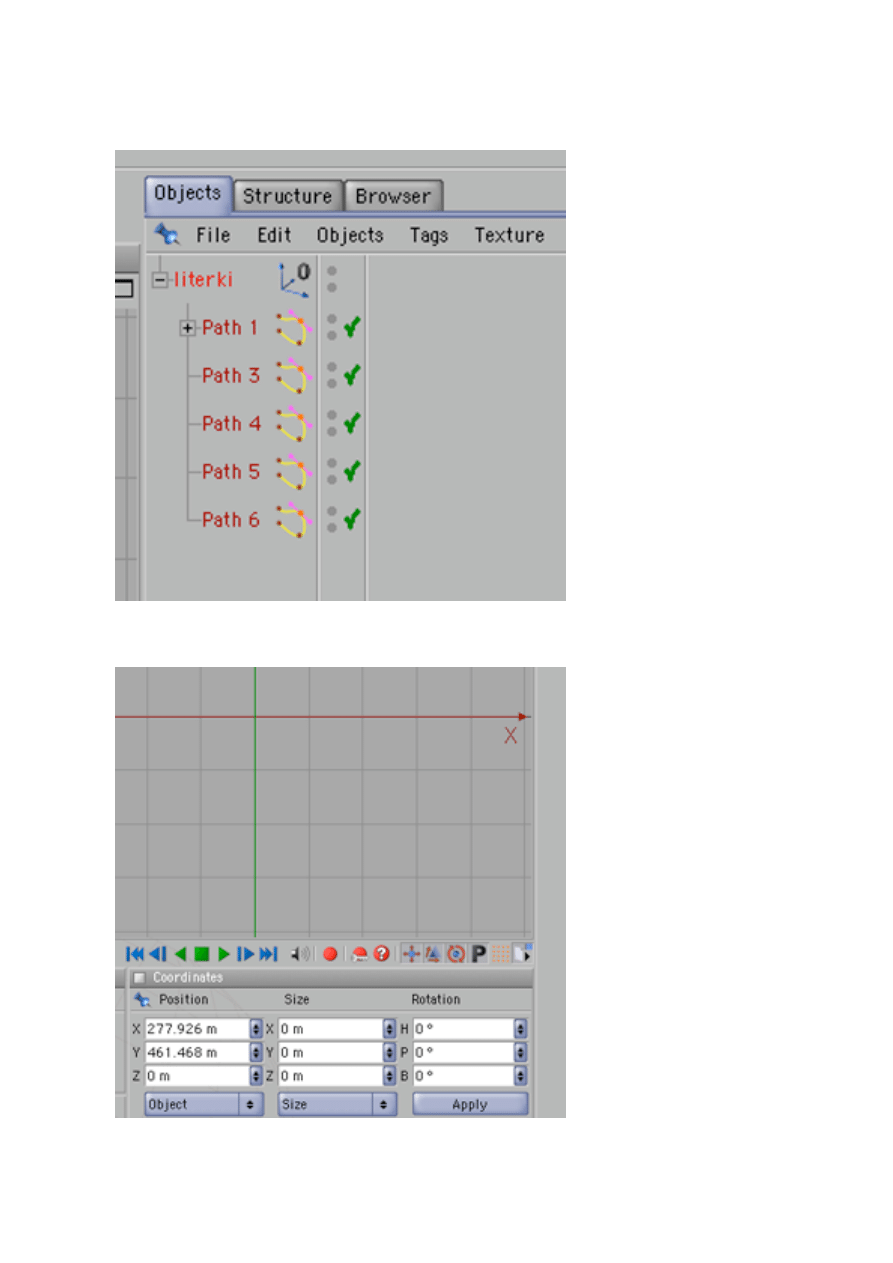This screenshot has width=893, height=1263.
Task: Click the pin icon in Objects menu bar
Action: pyautogui.click(x=166, y=235)
